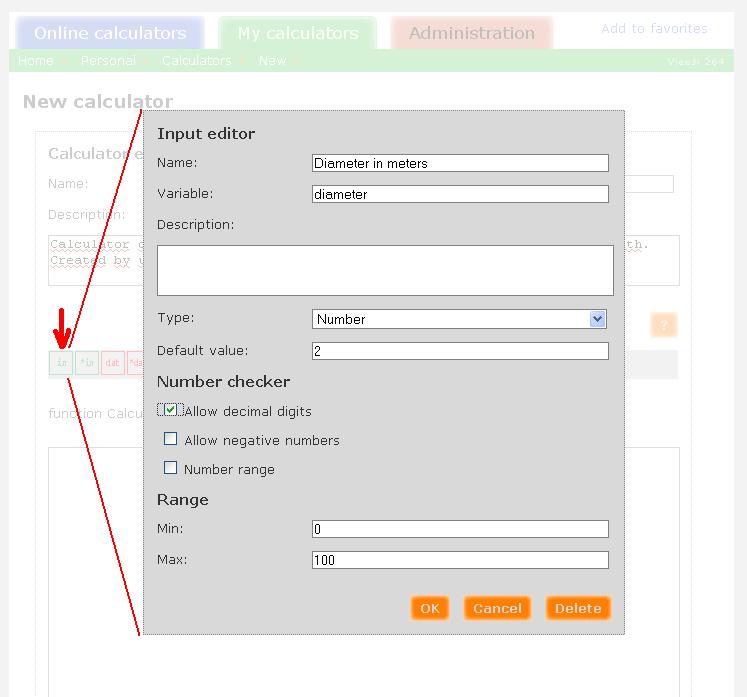Switch to My calculators tab
This screenshot has width=747, height=697.
298,33
